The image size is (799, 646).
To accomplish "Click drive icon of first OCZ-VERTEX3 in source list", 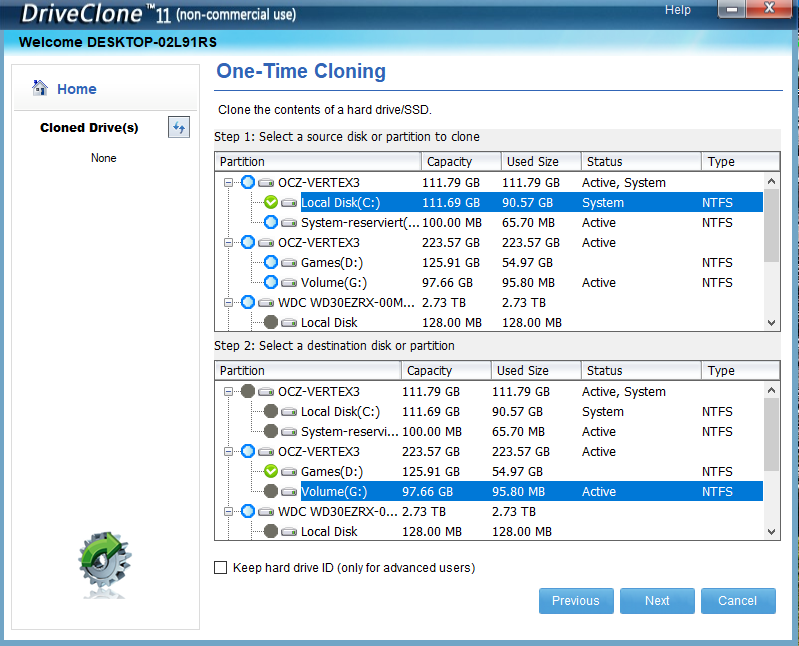I will click(x=265, y=182).
